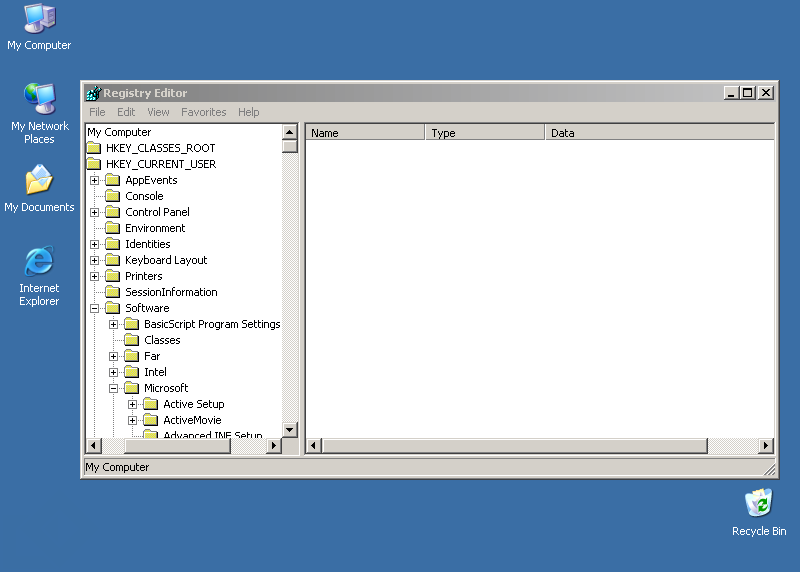The image size is (800, 572).
Task: Collapse the Software key
Action: (94, 308)
